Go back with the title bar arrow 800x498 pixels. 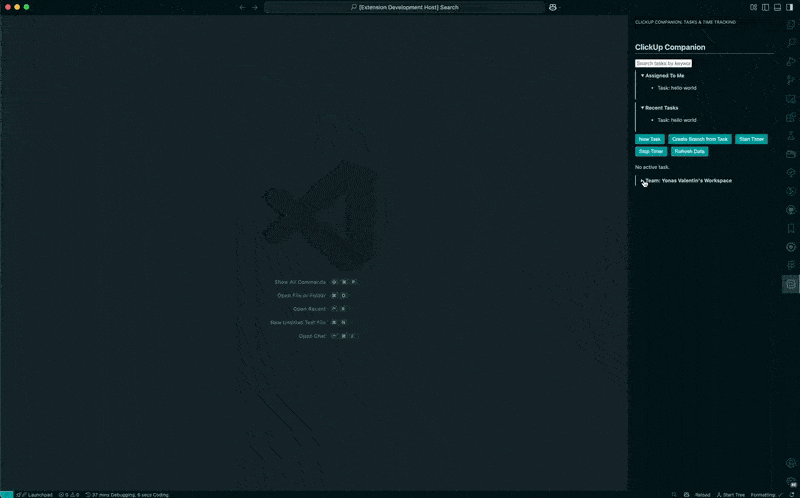[x=242, y=7]
